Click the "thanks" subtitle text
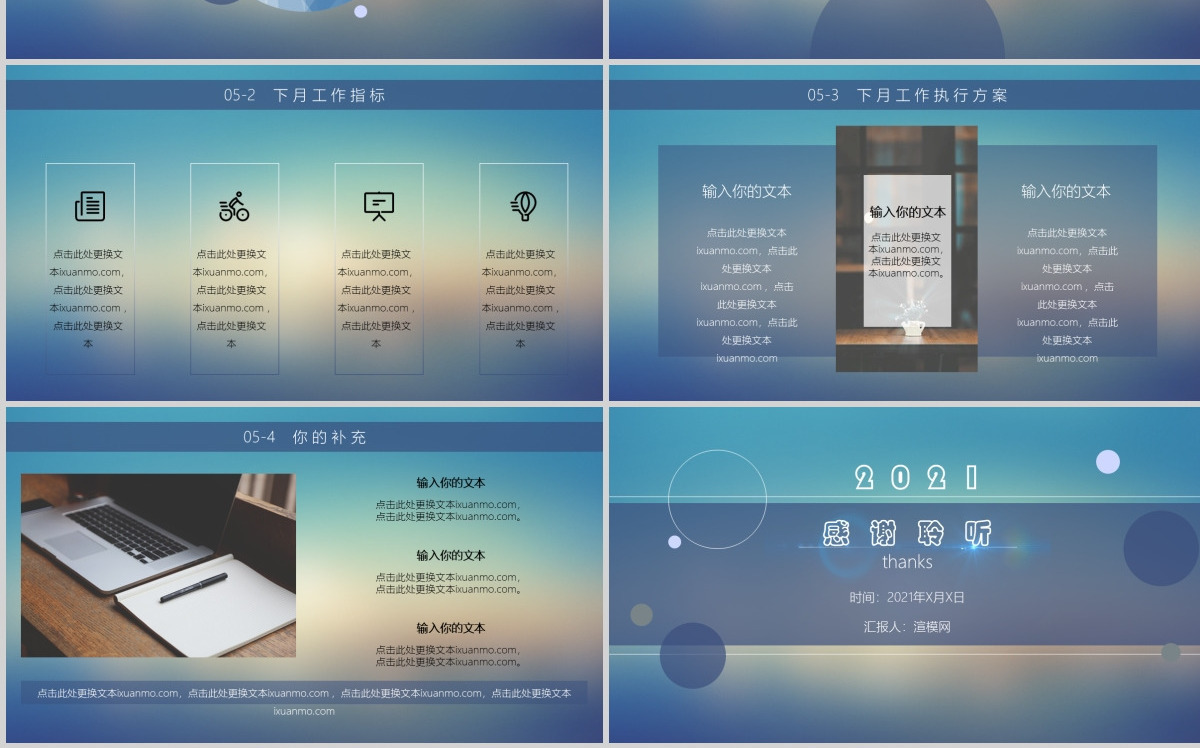The image size is (1200, 748). click(907, 562)
